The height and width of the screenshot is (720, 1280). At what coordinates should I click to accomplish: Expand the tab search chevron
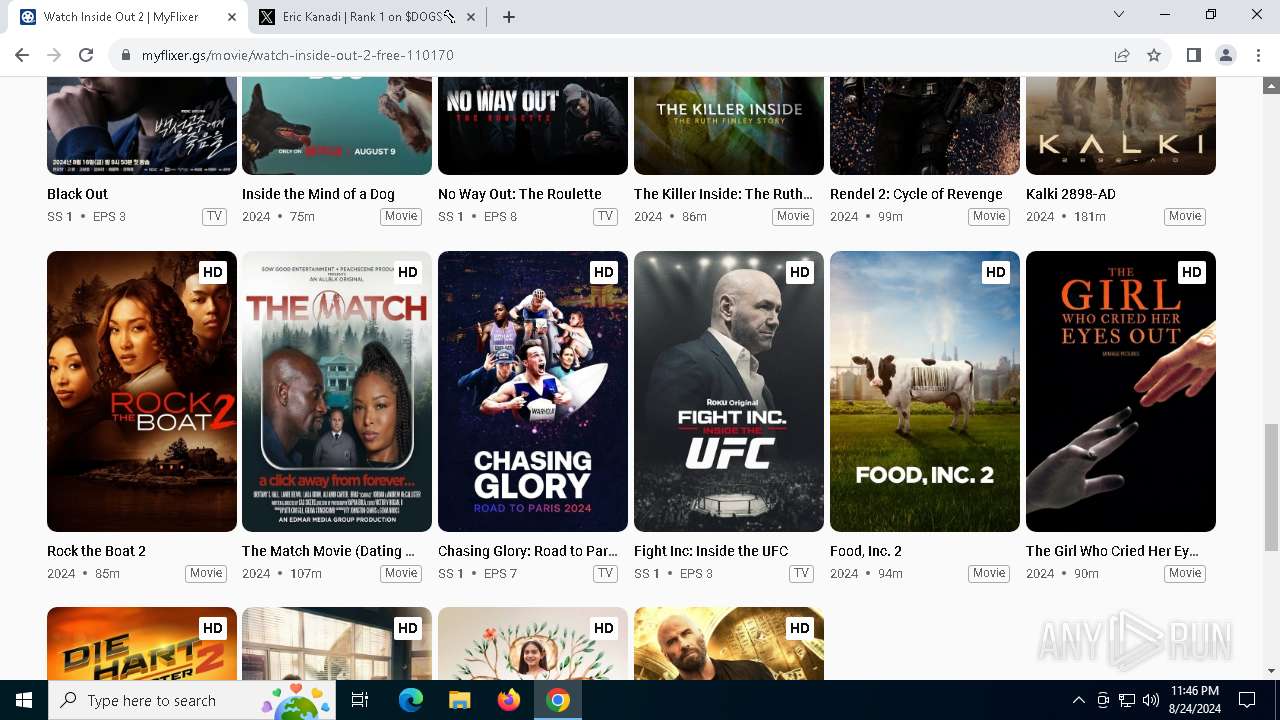pos(1119,15)
